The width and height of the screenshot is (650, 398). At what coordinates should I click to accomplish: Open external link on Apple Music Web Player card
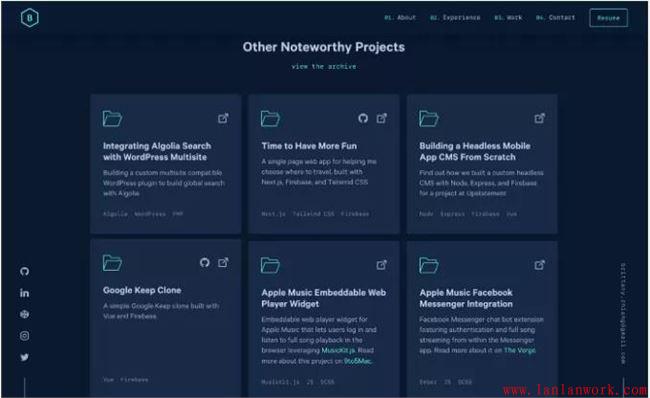pos(381,265)
